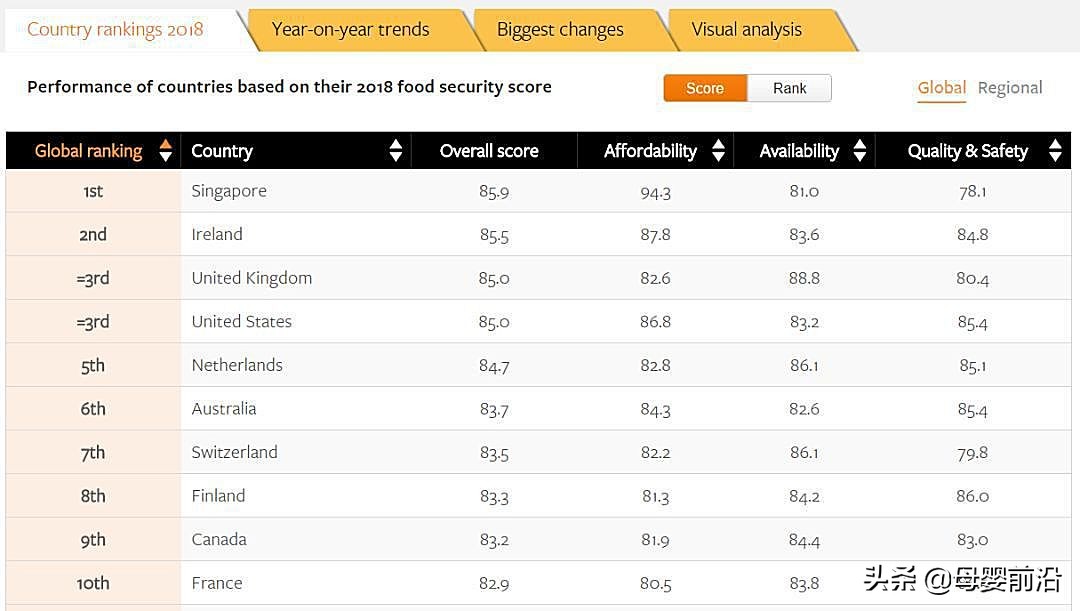Click on Netherlands in the table

pos(237,365)
